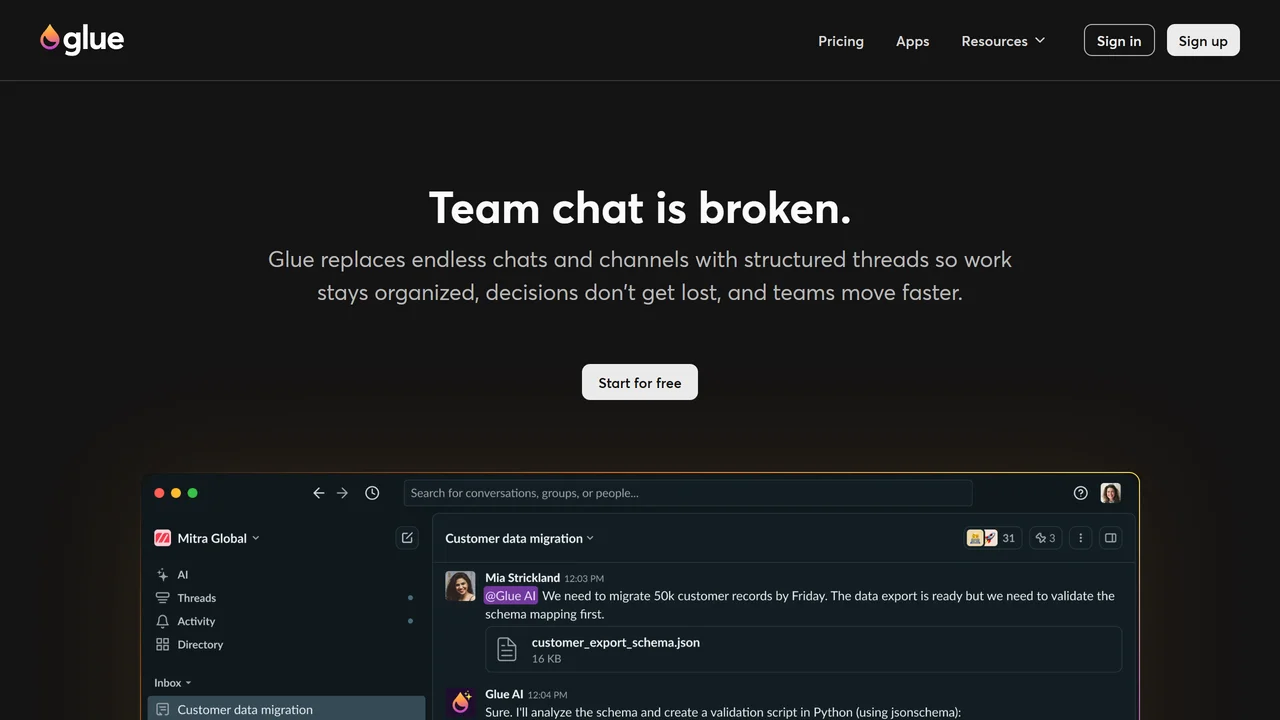Click the user profile avatar in app toolbar
Image resolution: width=1280 pixels, height=720 pixels.
(1110, 493)
